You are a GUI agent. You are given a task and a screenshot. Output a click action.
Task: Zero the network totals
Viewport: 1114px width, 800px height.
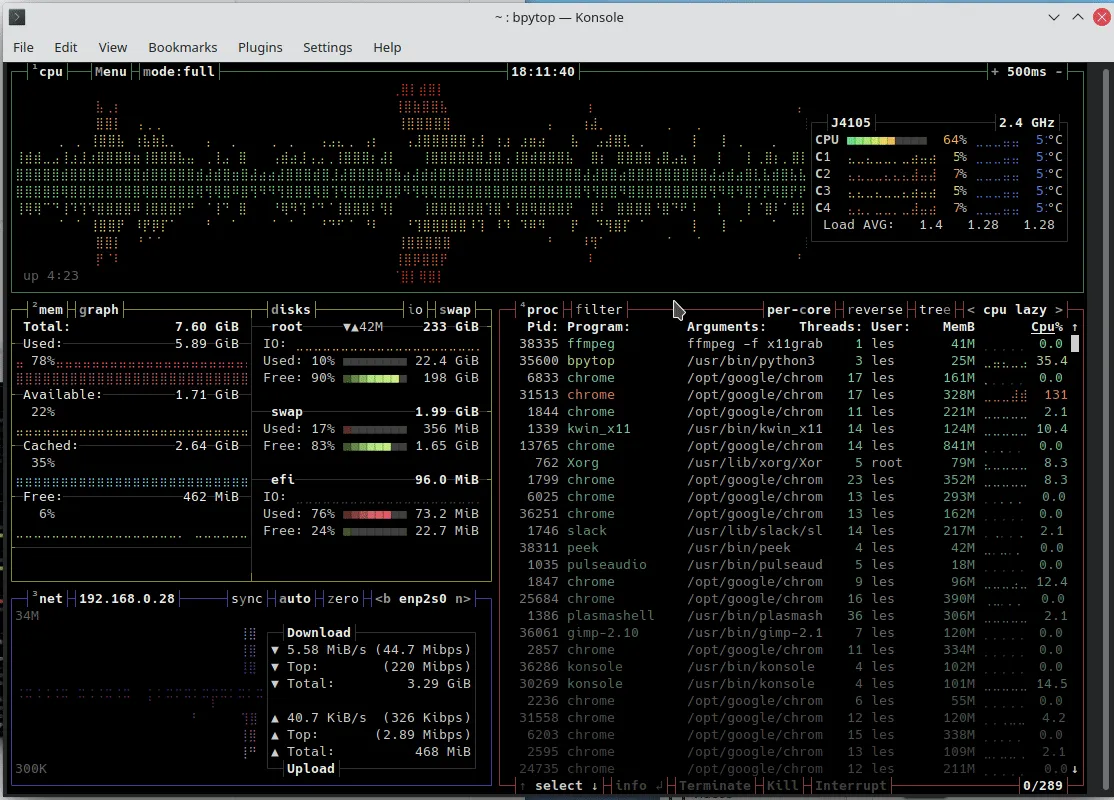tap(343, 598)
